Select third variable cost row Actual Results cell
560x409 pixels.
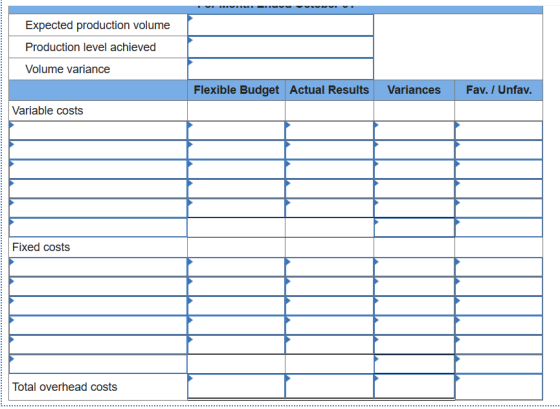[x=329, y=170]
